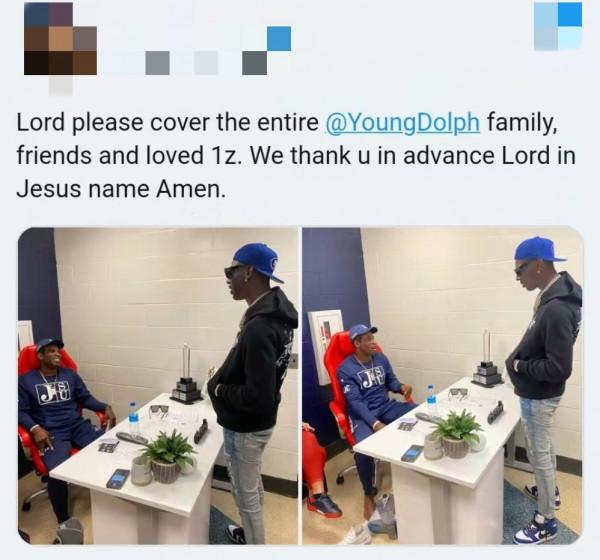Image resolution: width=600 pixels, height=560 pixels.
Task: Click the phone on the desk in left photo
Action: coord(118,478)
